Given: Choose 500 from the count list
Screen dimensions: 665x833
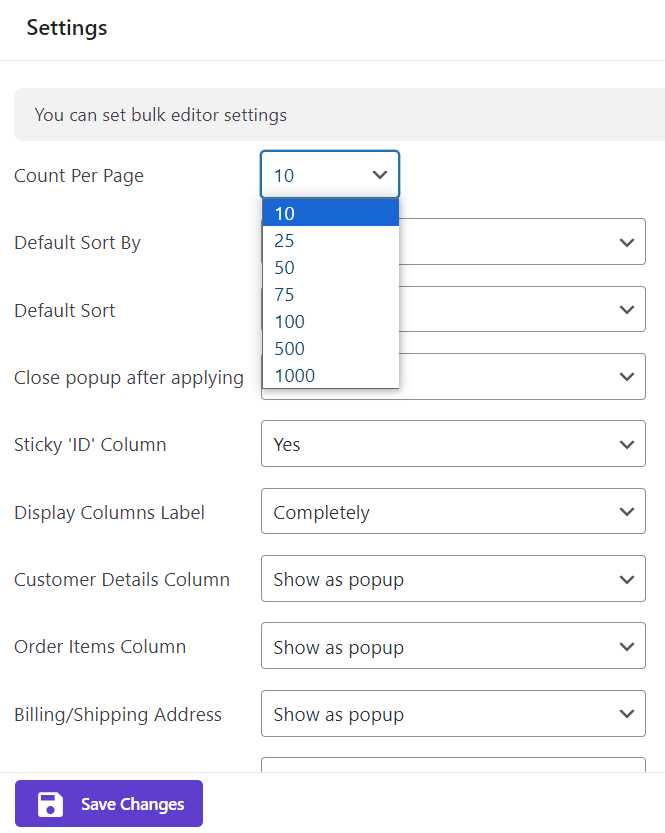Looking at the screenshot, I should [x=330, y=349].
